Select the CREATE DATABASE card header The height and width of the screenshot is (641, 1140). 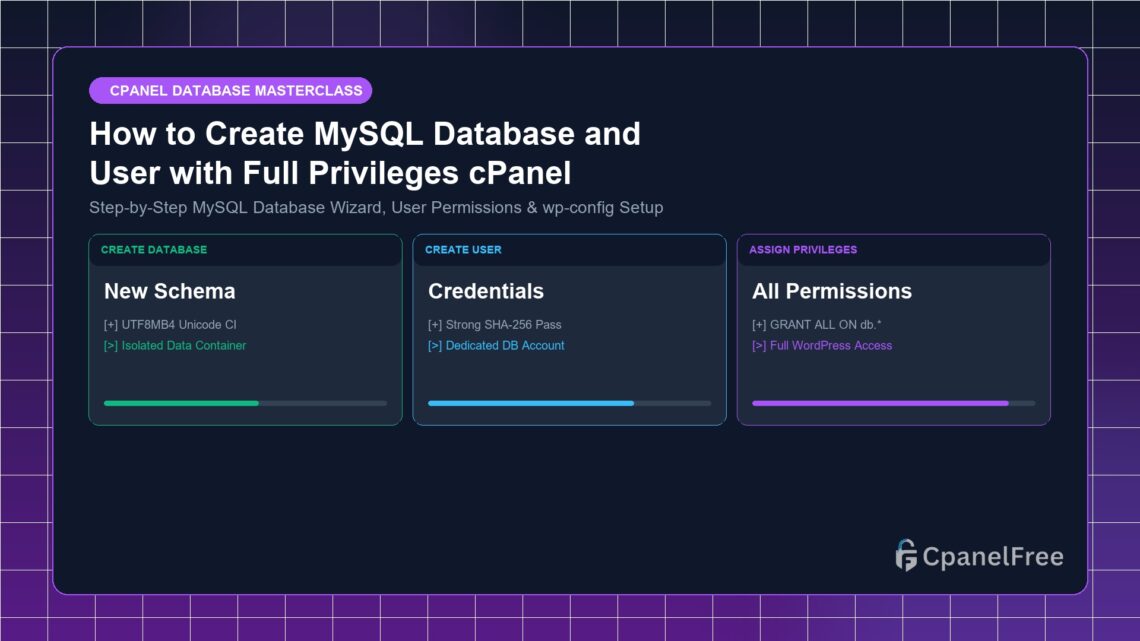pyautogui.click(x=245, y=250)
